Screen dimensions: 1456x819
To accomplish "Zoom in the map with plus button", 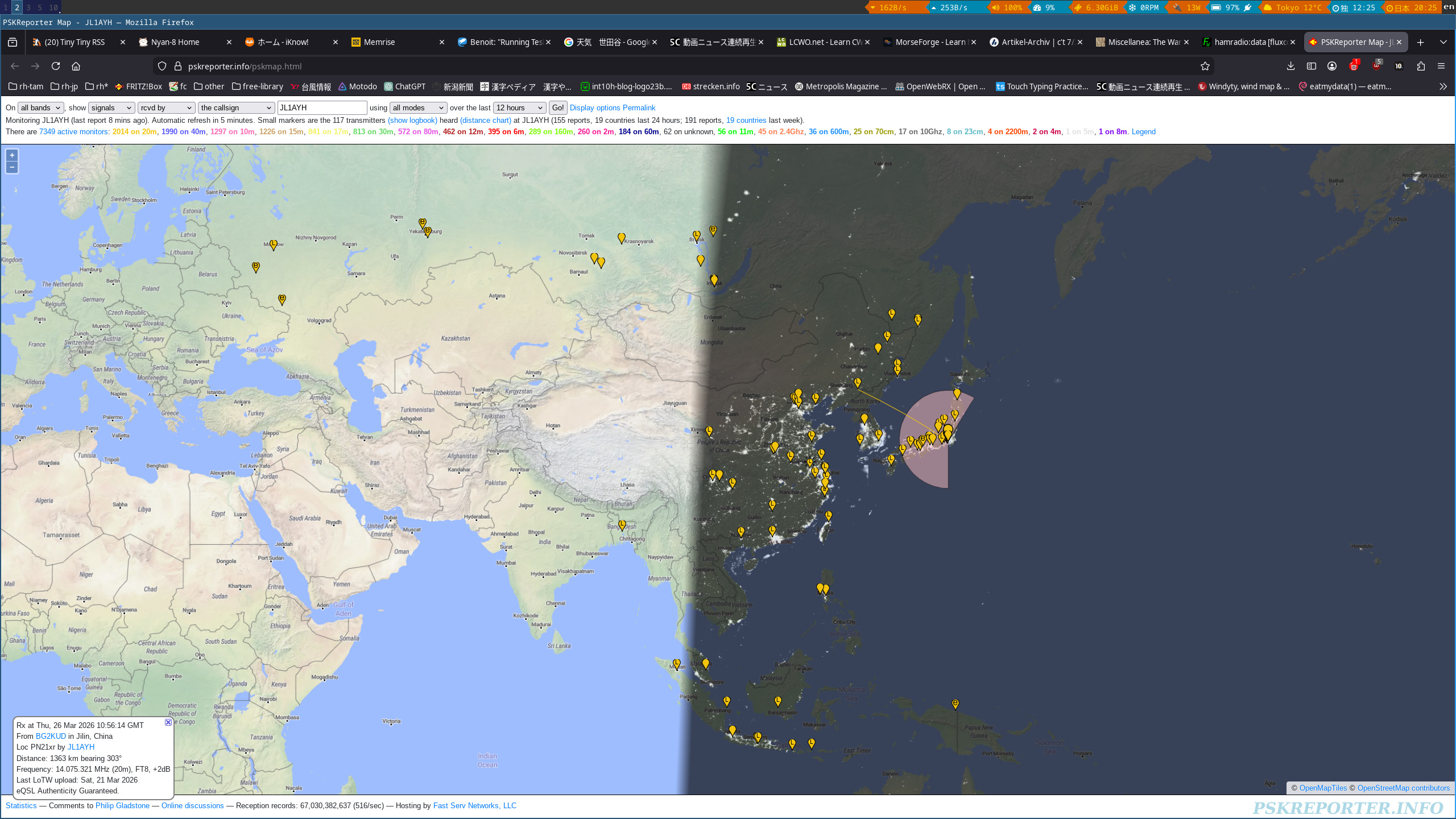I will [12, 155].
